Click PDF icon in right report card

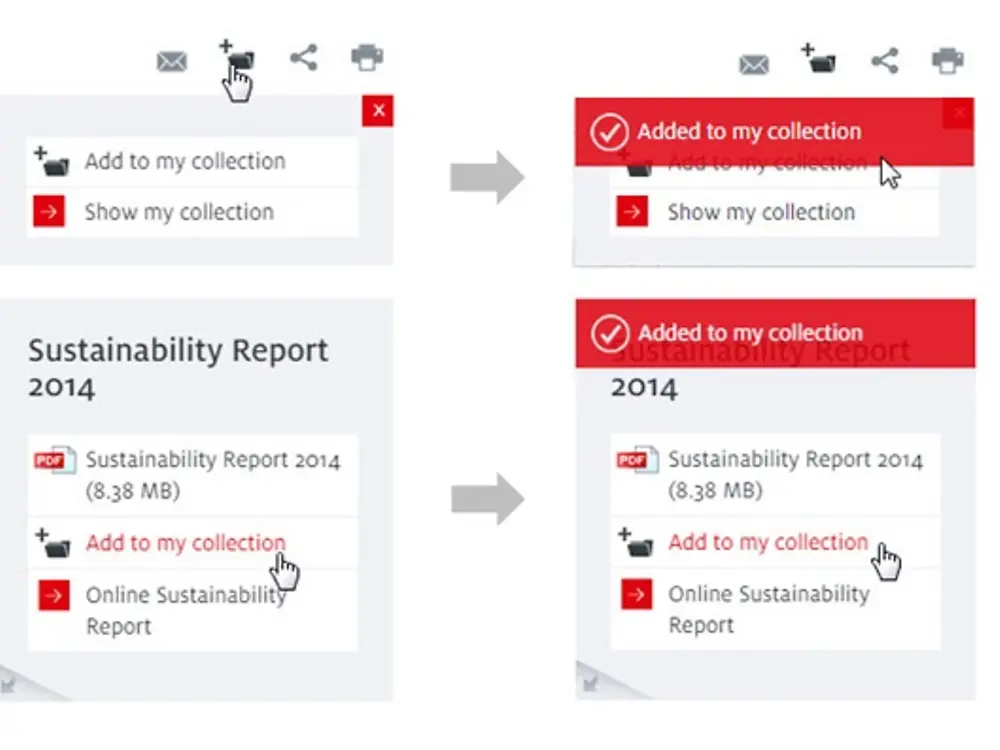(x=638, y=459)
